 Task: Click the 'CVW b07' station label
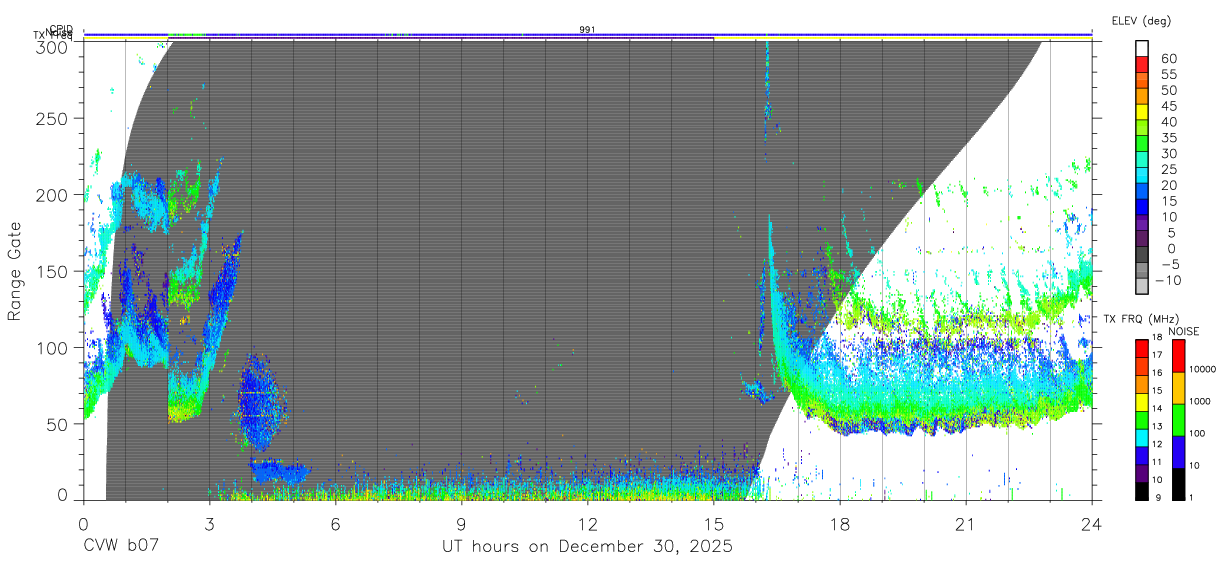tap(120, 546)
